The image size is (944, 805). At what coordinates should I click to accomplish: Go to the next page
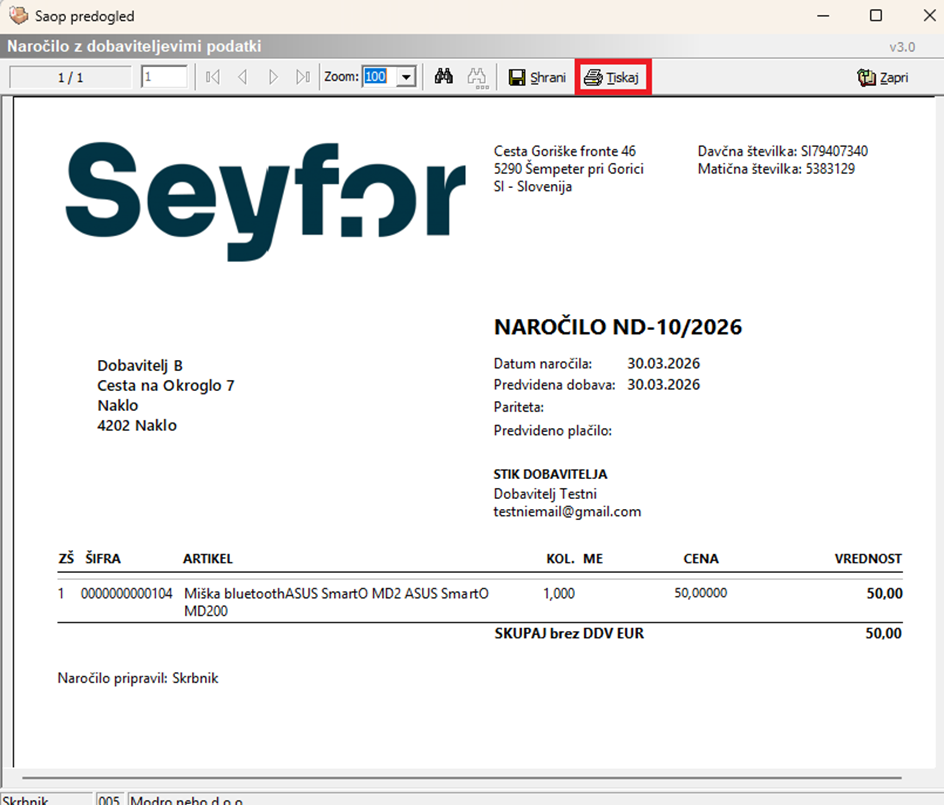pos(273,77)
